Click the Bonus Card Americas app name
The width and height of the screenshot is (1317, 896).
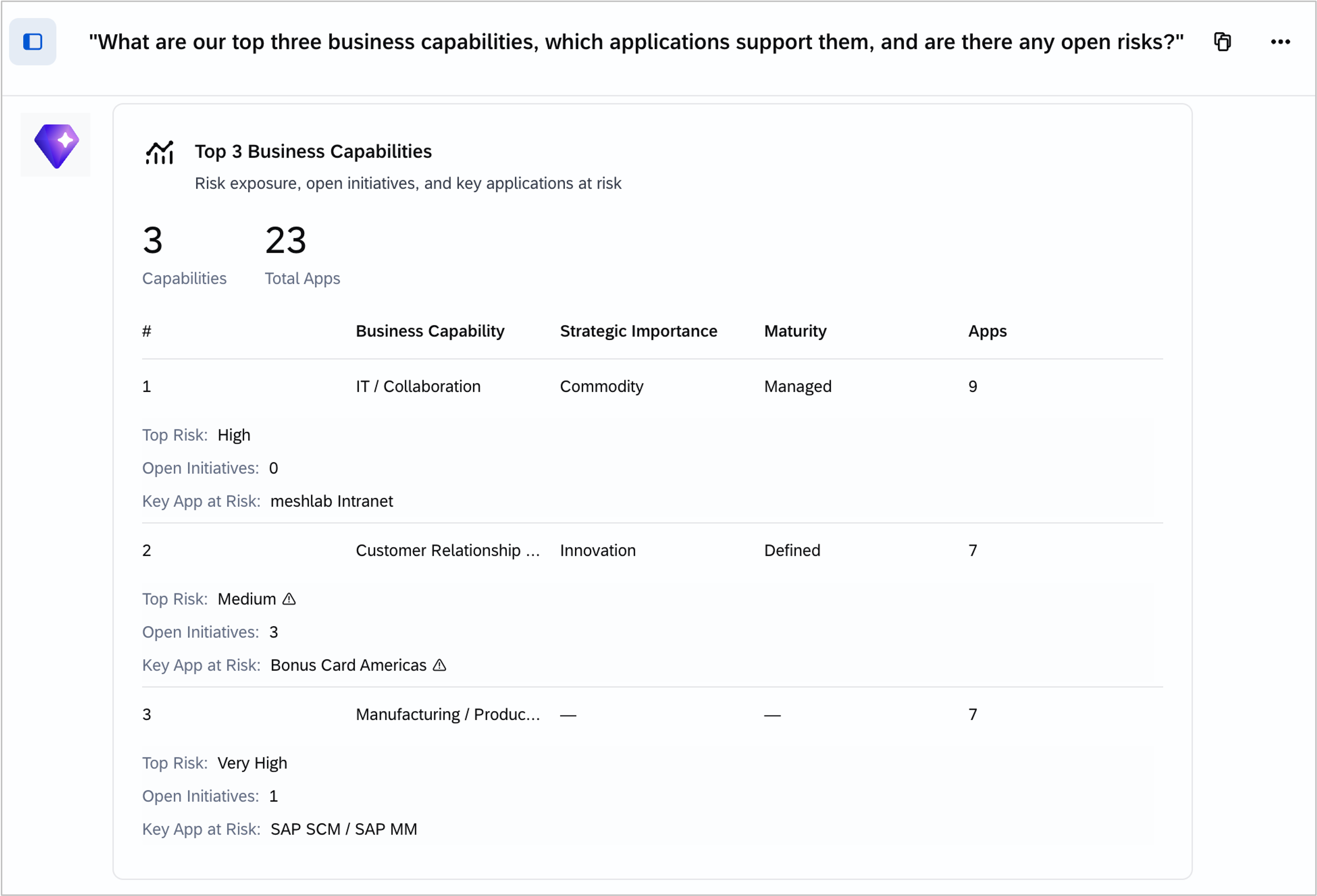pyautogui.click(x=349, y=665)
